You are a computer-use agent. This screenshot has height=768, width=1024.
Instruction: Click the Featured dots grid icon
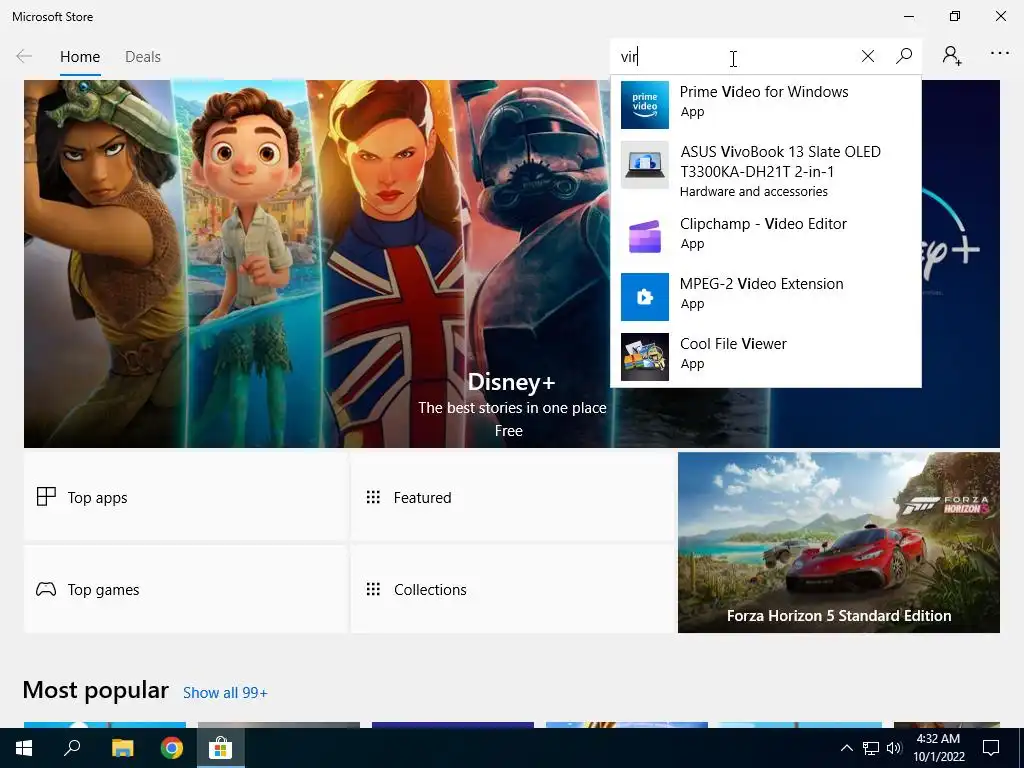(x=373, y=497)
